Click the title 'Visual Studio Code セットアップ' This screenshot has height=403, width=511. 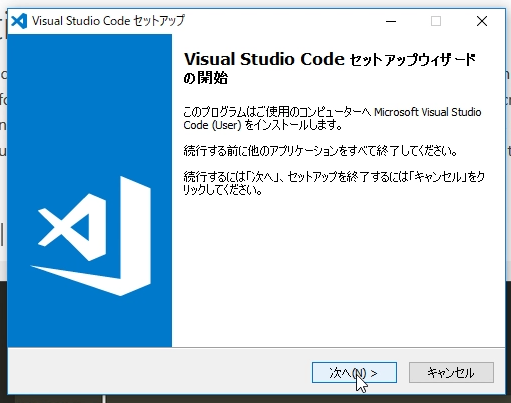pyautogui.click(x=108, y=21)
